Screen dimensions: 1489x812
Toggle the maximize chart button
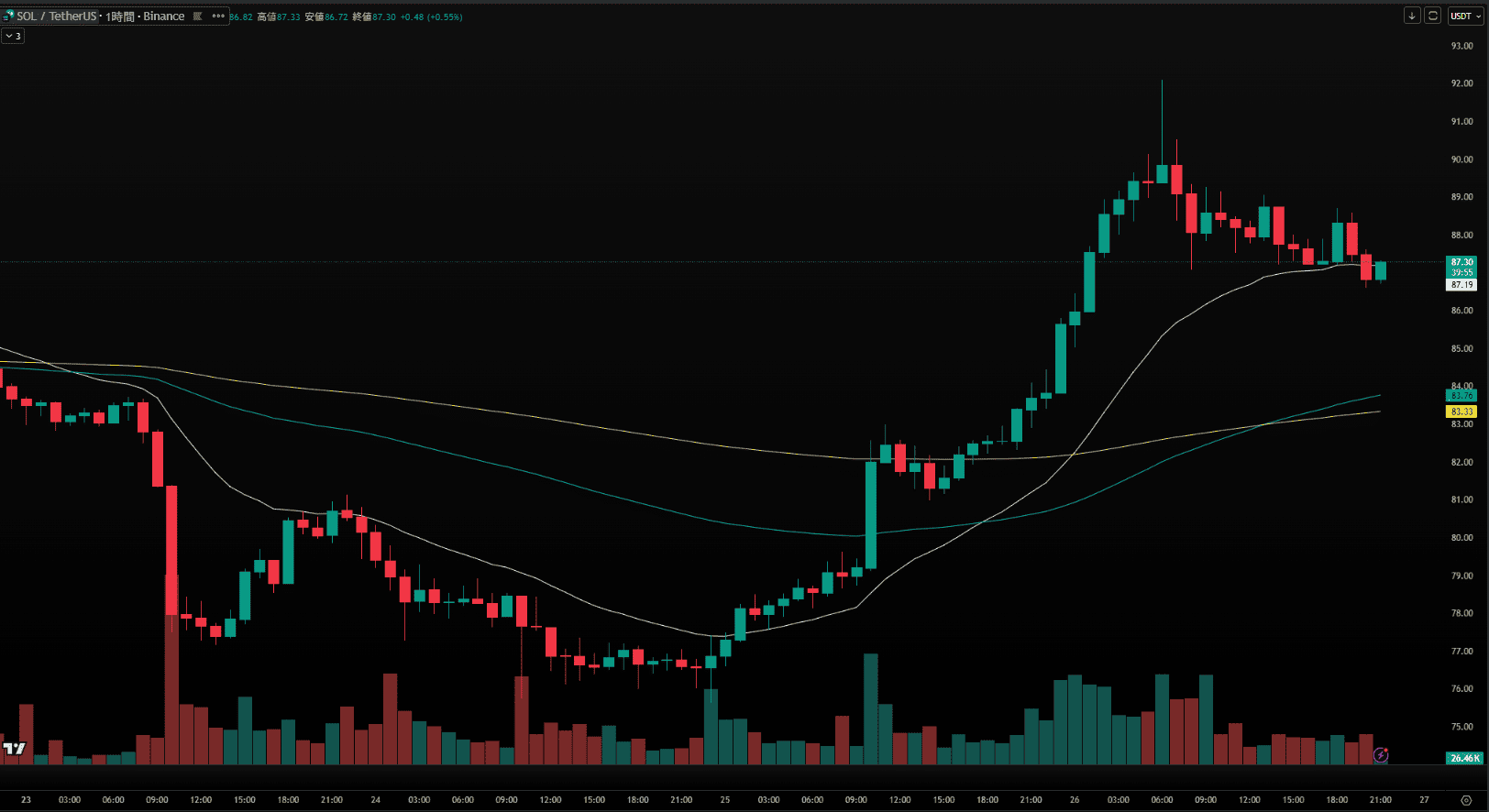[x=1433, y=16]
